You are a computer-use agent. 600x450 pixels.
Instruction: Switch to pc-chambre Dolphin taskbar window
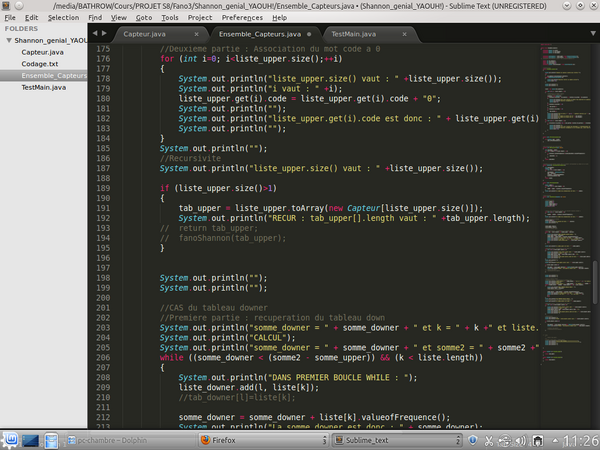coord(110,440)
